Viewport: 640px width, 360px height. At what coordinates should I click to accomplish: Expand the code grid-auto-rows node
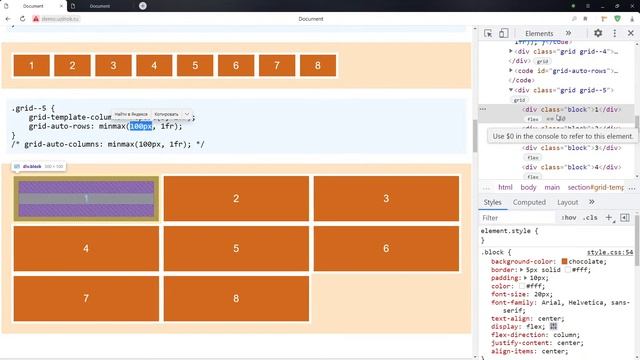click(511, 71)
